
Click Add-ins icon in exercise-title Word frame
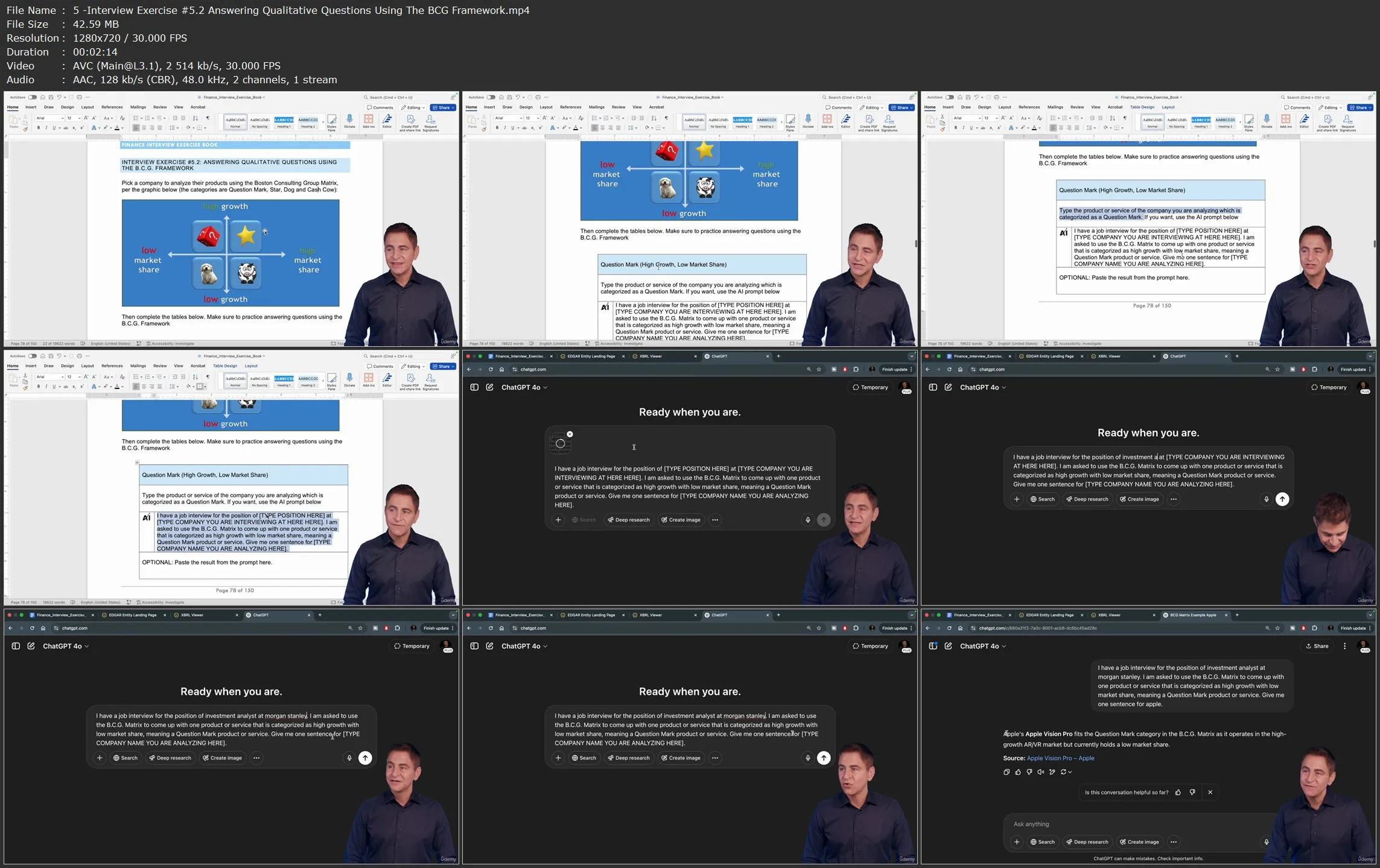coord(368,122)
